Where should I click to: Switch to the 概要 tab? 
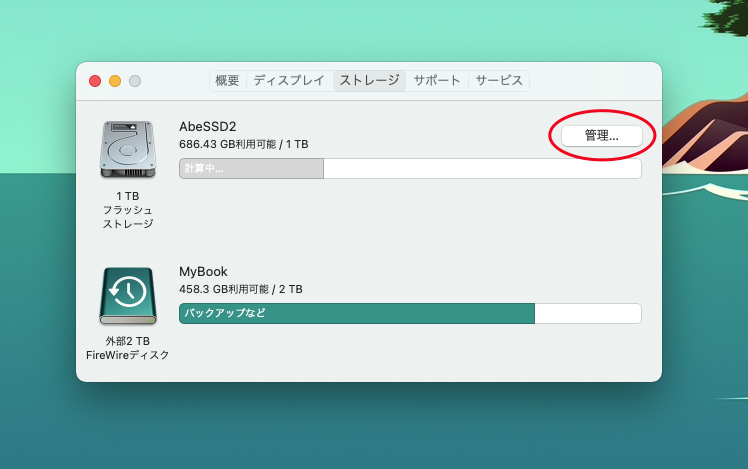(x=227, y=81)
